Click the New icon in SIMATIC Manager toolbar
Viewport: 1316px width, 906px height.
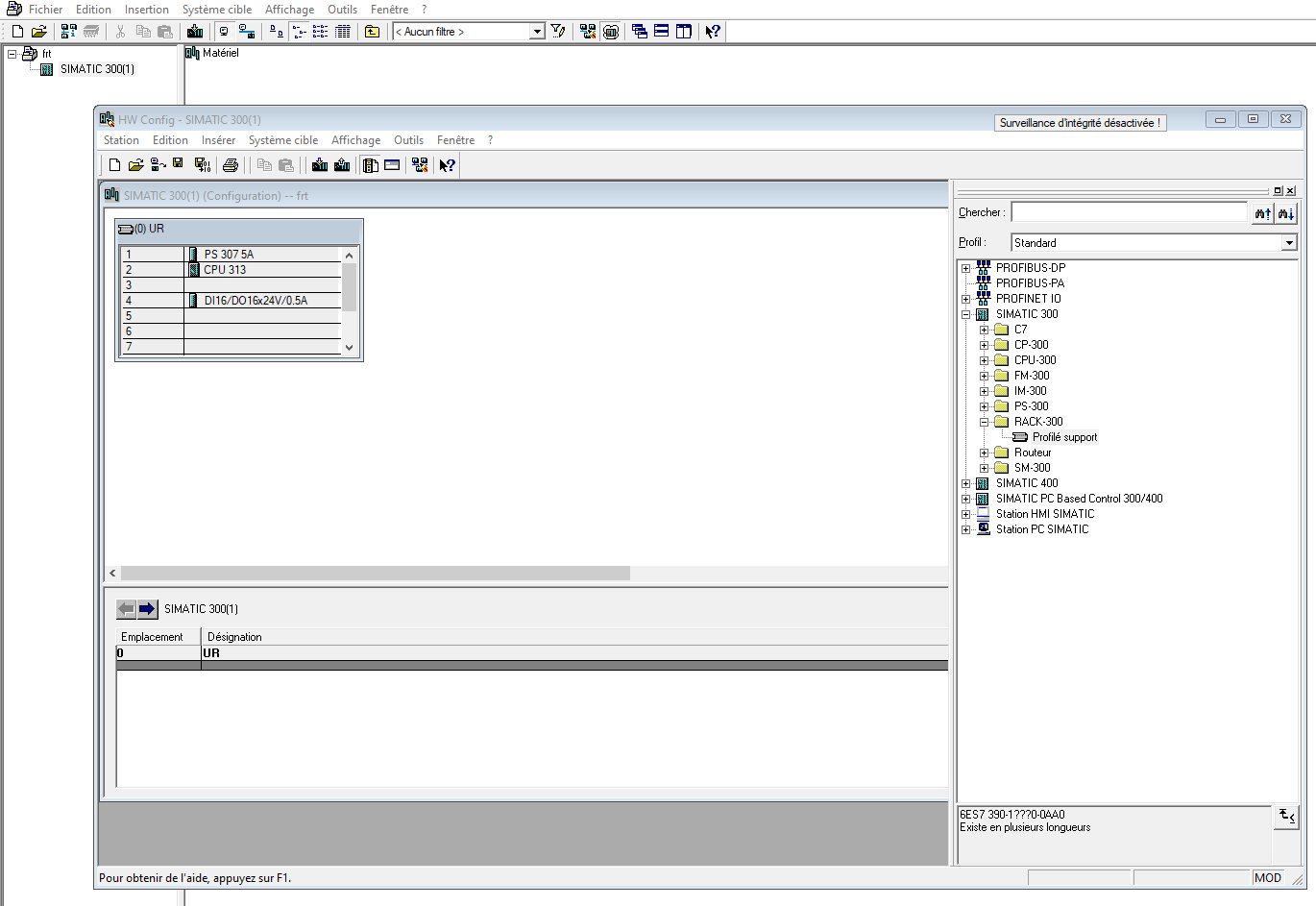17,32
